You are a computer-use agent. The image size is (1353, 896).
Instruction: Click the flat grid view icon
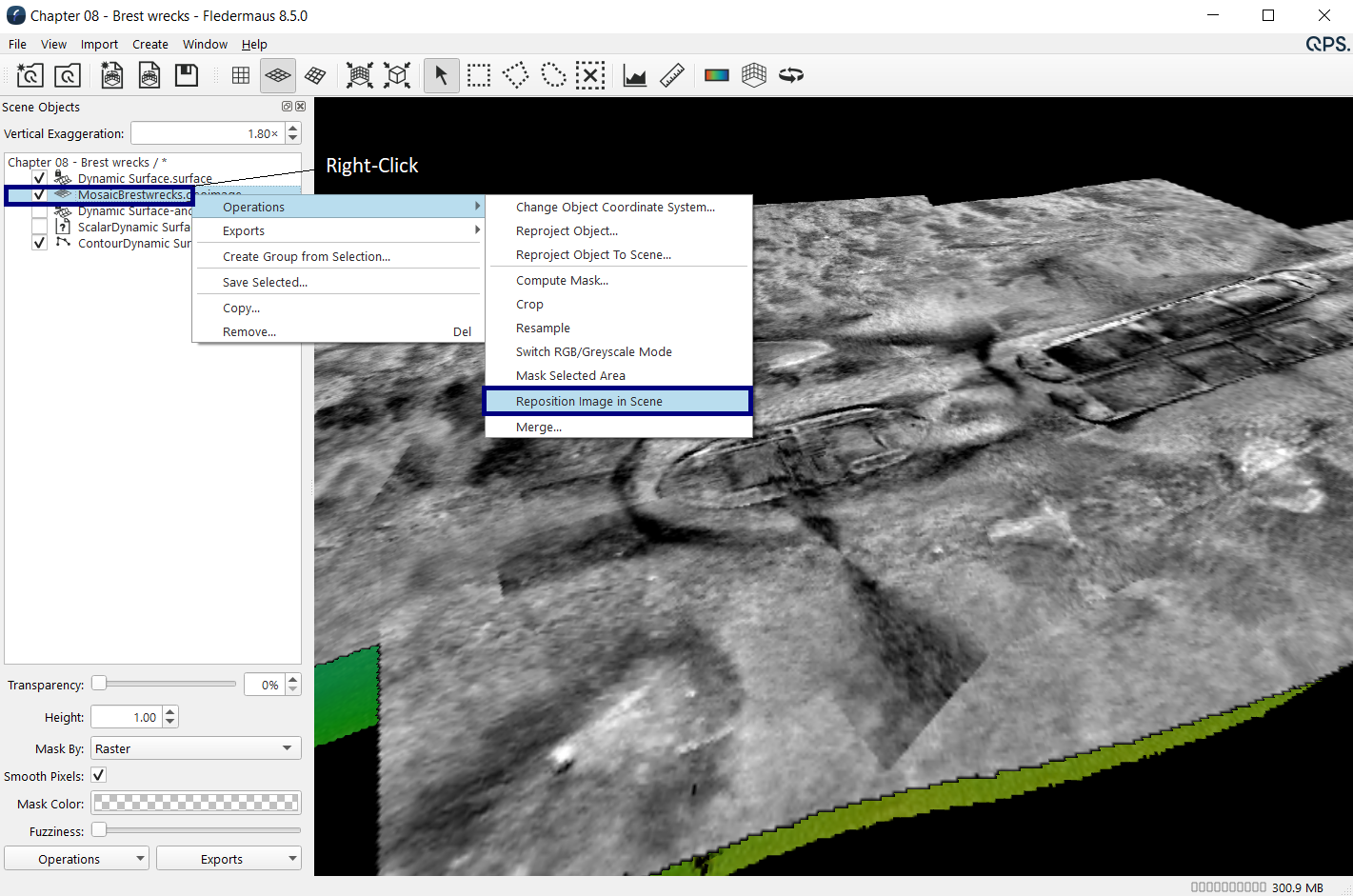(x=241, y=75)
